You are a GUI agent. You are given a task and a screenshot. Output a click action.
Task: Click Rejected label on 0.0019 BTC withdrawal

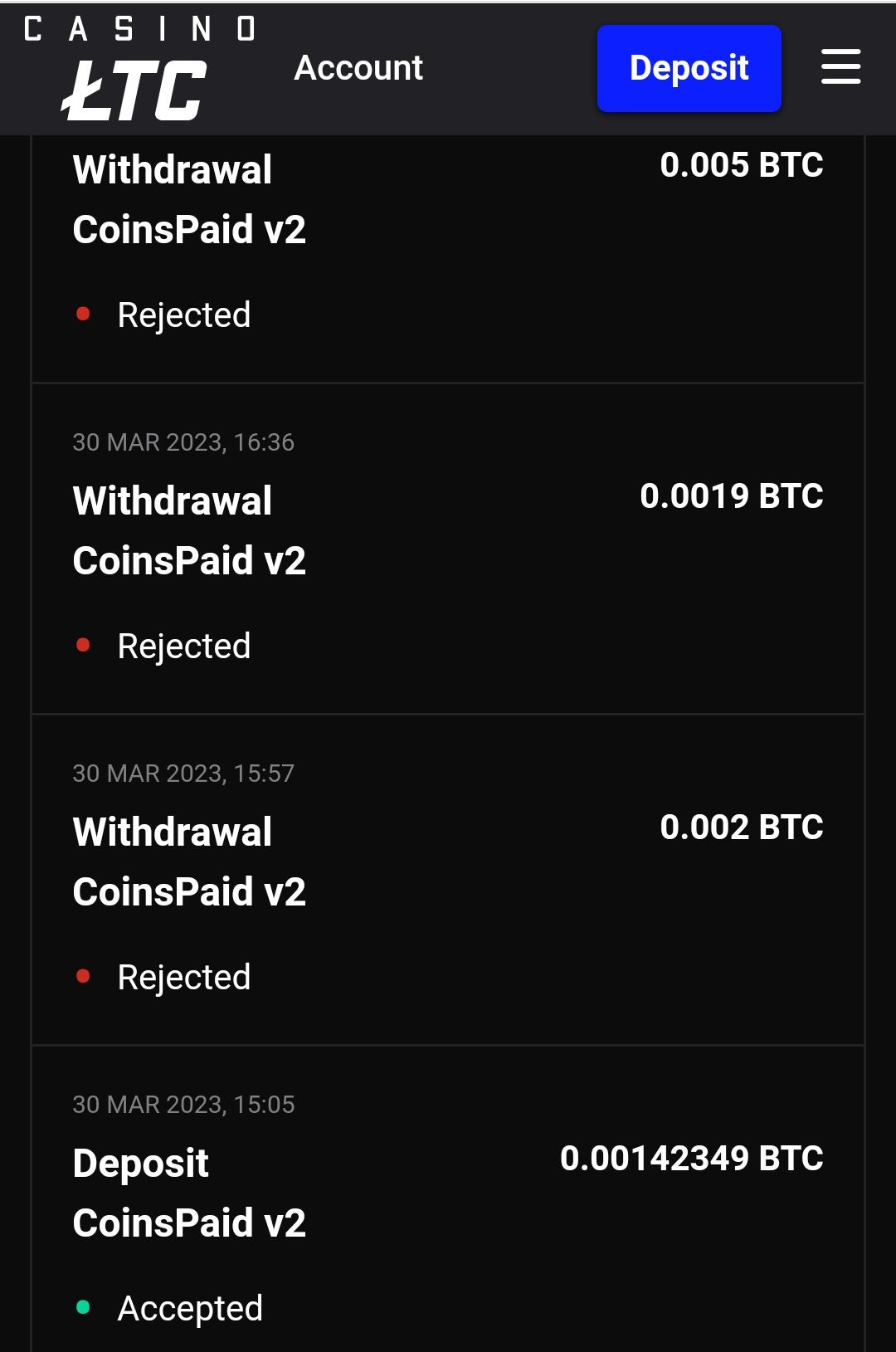point(184,647)
